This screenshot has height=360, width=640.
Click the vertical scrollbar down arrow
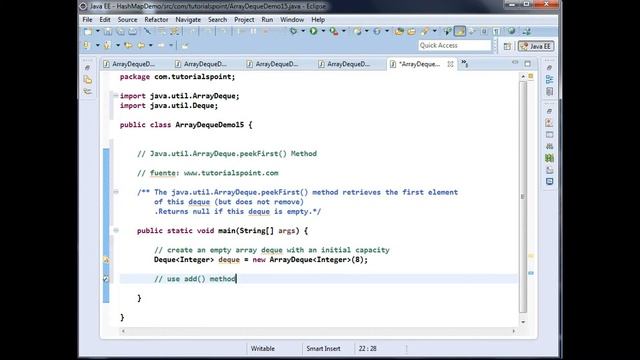coord(523,322)
